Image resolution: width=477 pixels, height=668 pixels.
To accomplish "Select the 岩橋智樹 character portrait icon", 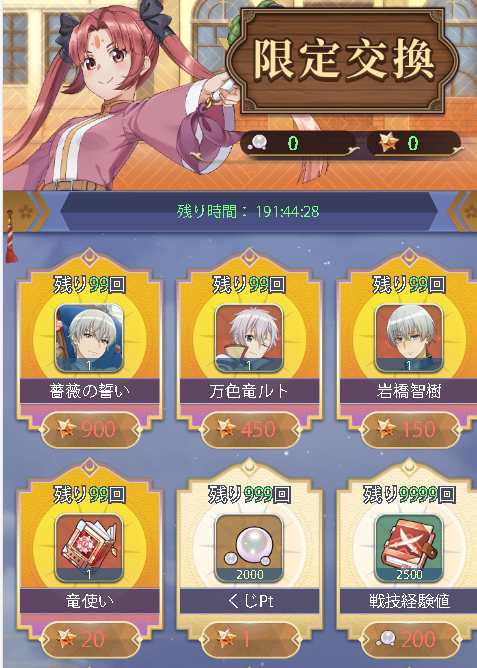I will point(409,338).
